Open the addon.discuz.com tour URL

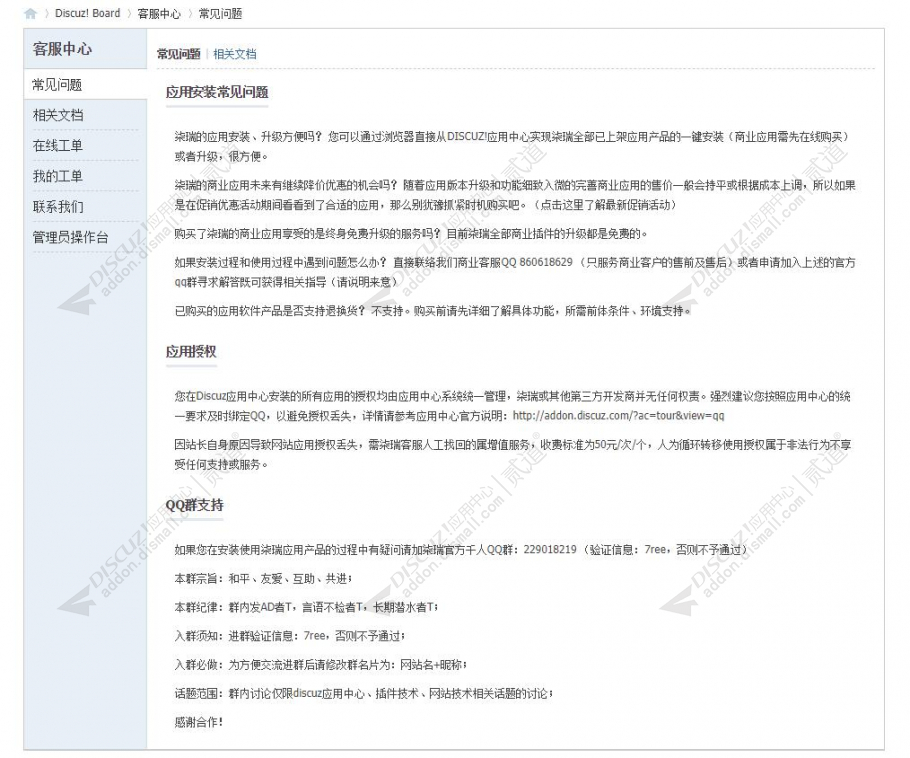pos(619,416)
